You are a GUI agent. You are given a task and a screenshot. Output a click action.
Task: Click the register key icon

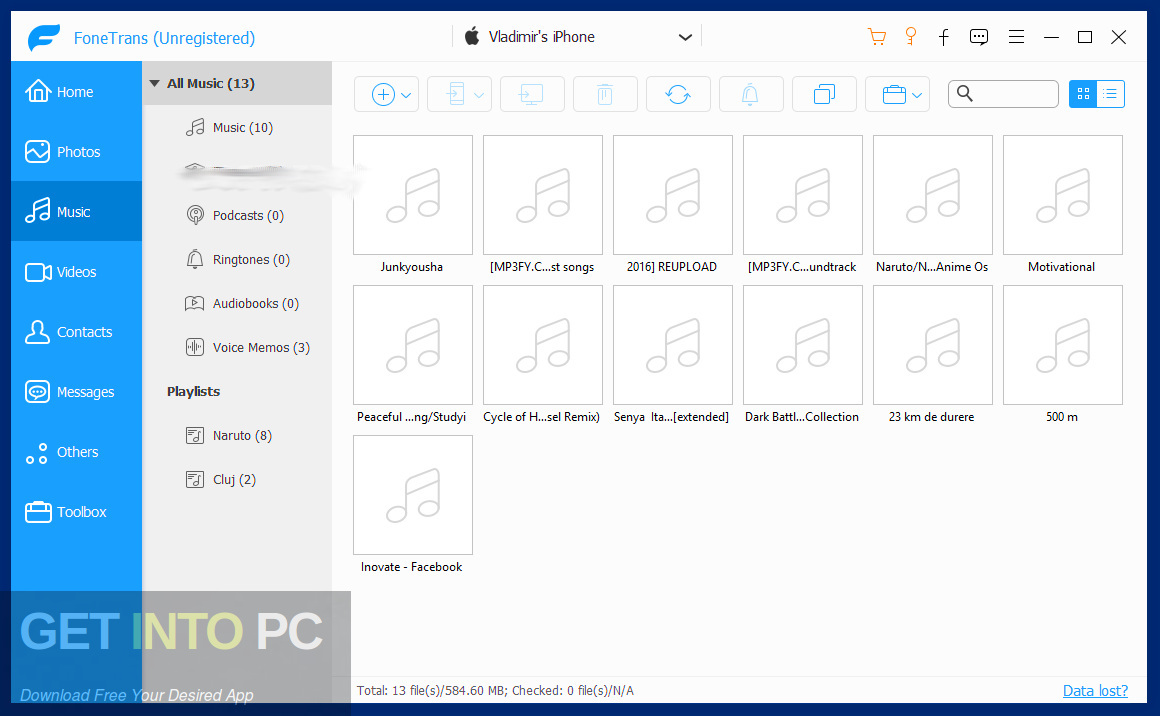pos(911,36)
